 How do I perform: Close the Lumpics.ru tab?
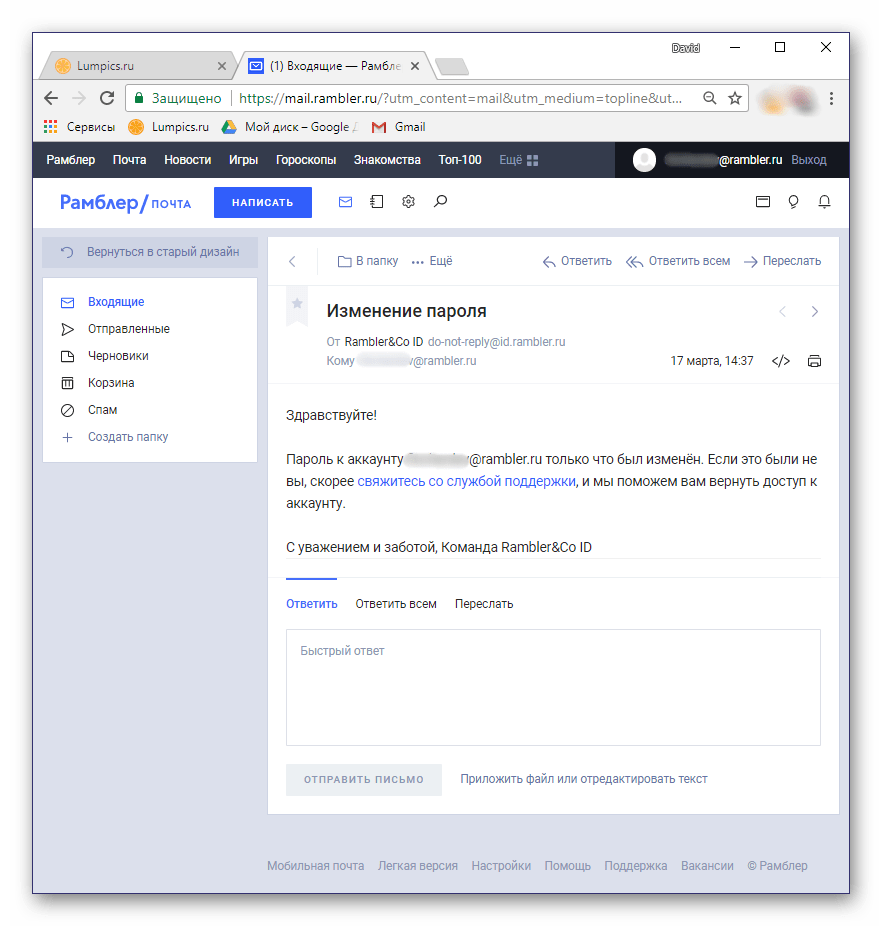click(222, 66)
